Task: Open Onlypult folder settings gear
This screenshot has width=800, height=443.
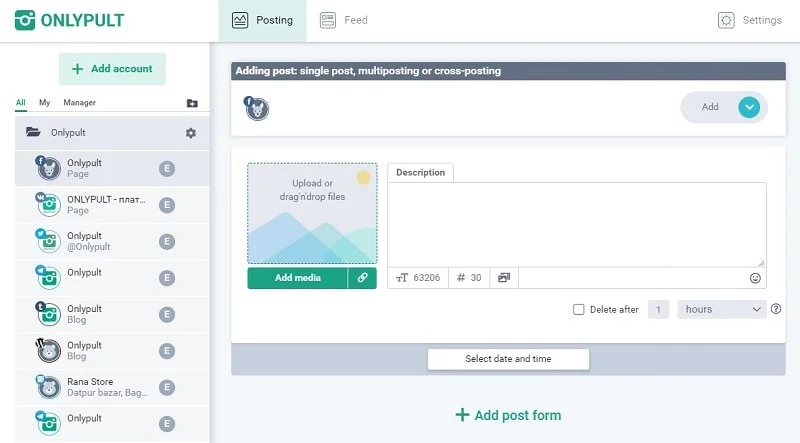Action: pyautogui.click(x=191, y=133)
